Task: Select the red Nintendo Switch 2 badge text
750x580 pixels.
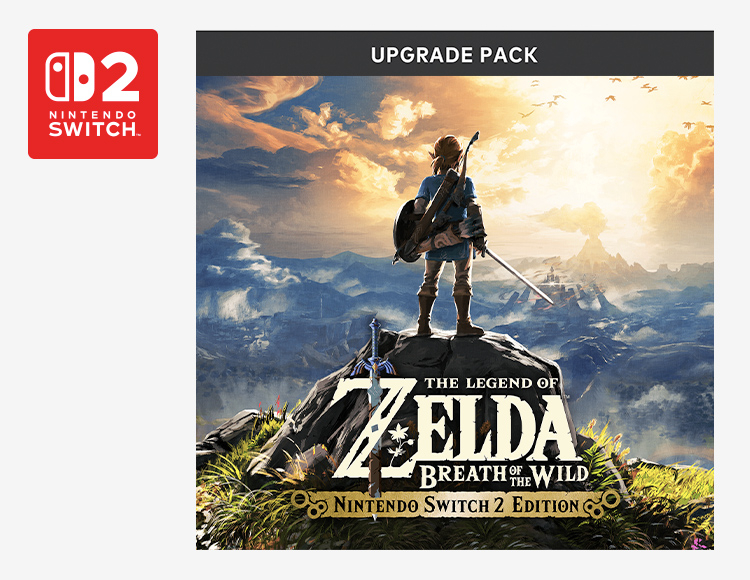Action: point(92,124)
